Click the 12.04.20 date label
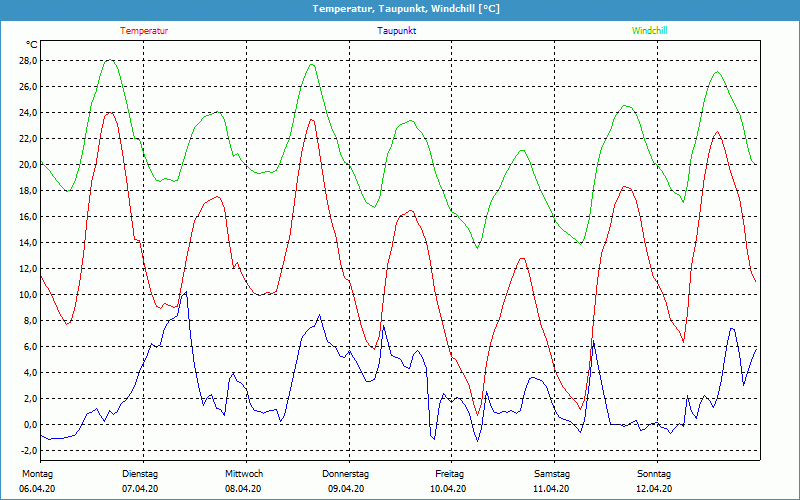The height and width of the screenshot is (500, 800). click(654, 489)
